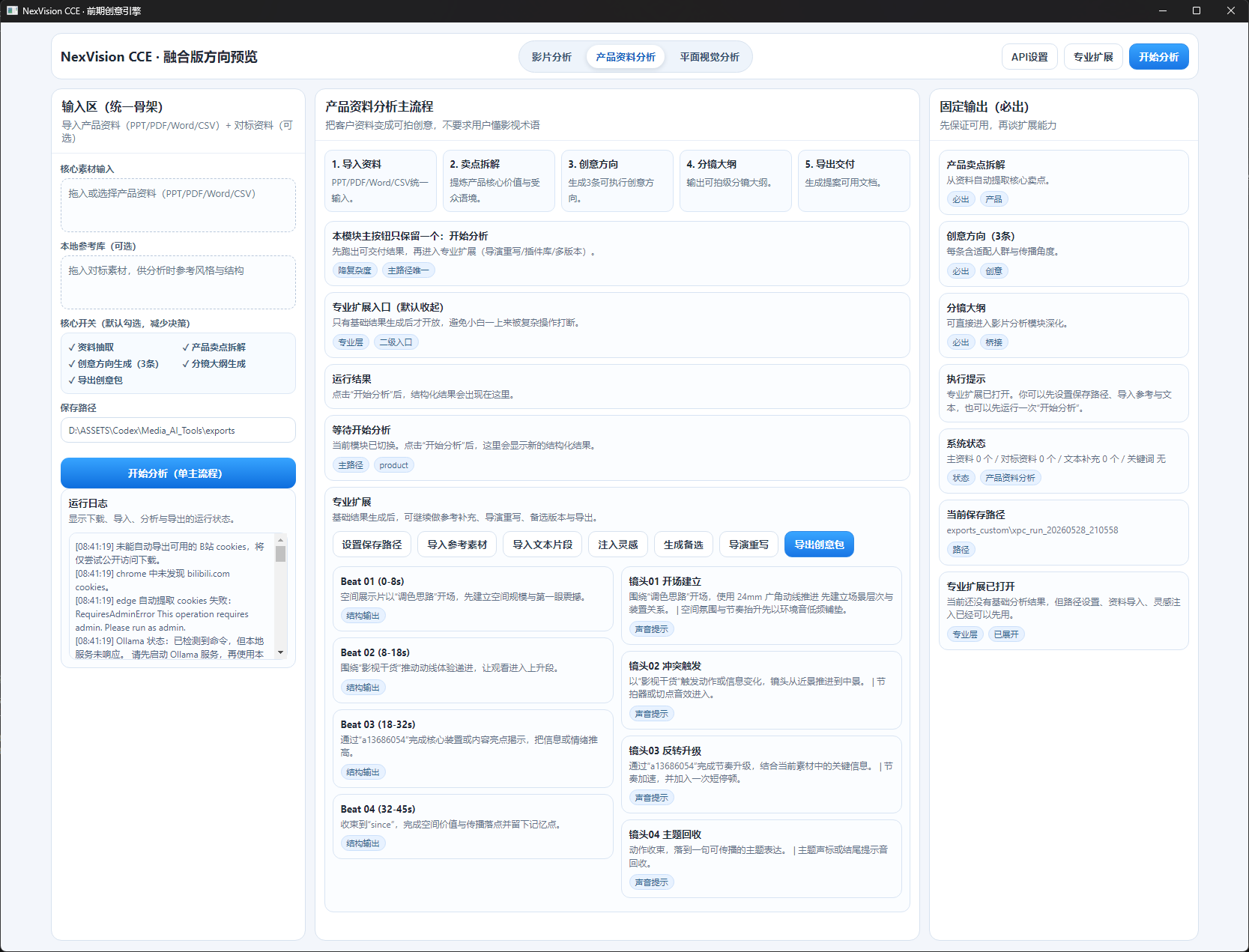Click the 设置保存路径 button
1249x952 pixels.
coord(372,545)
